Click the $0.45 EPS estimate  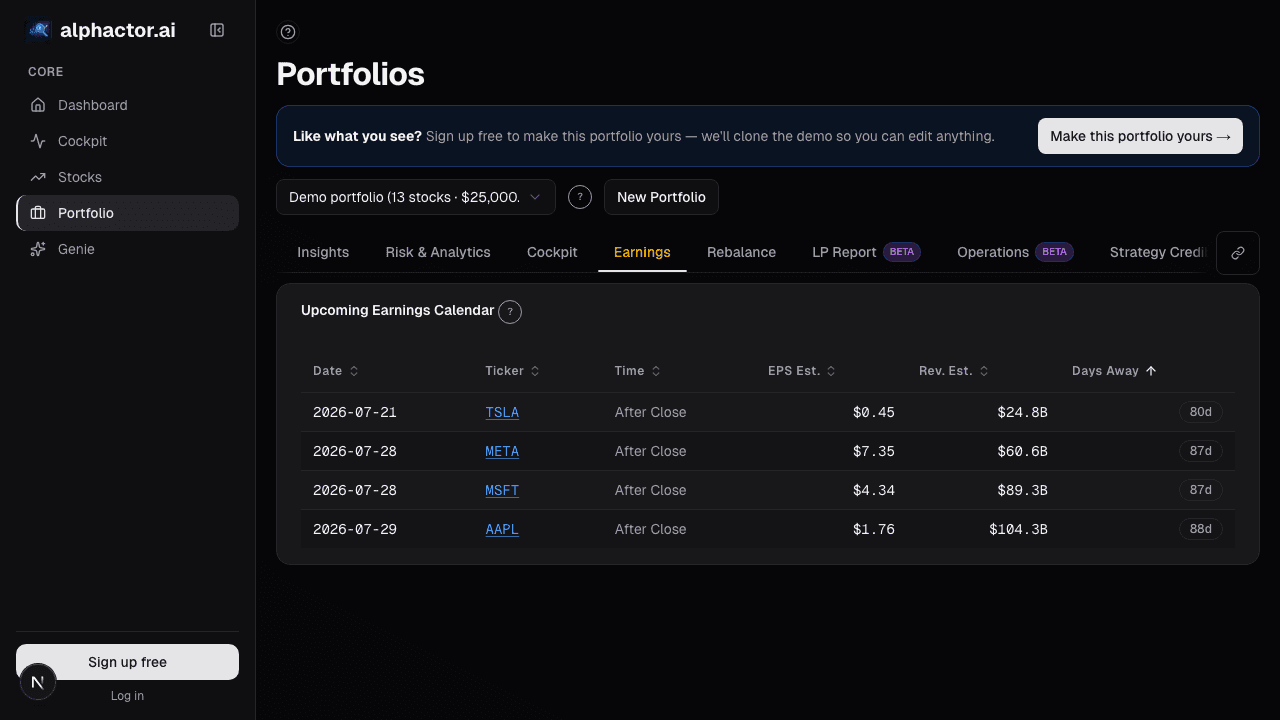pyautogui.click(x=874, y=412)
